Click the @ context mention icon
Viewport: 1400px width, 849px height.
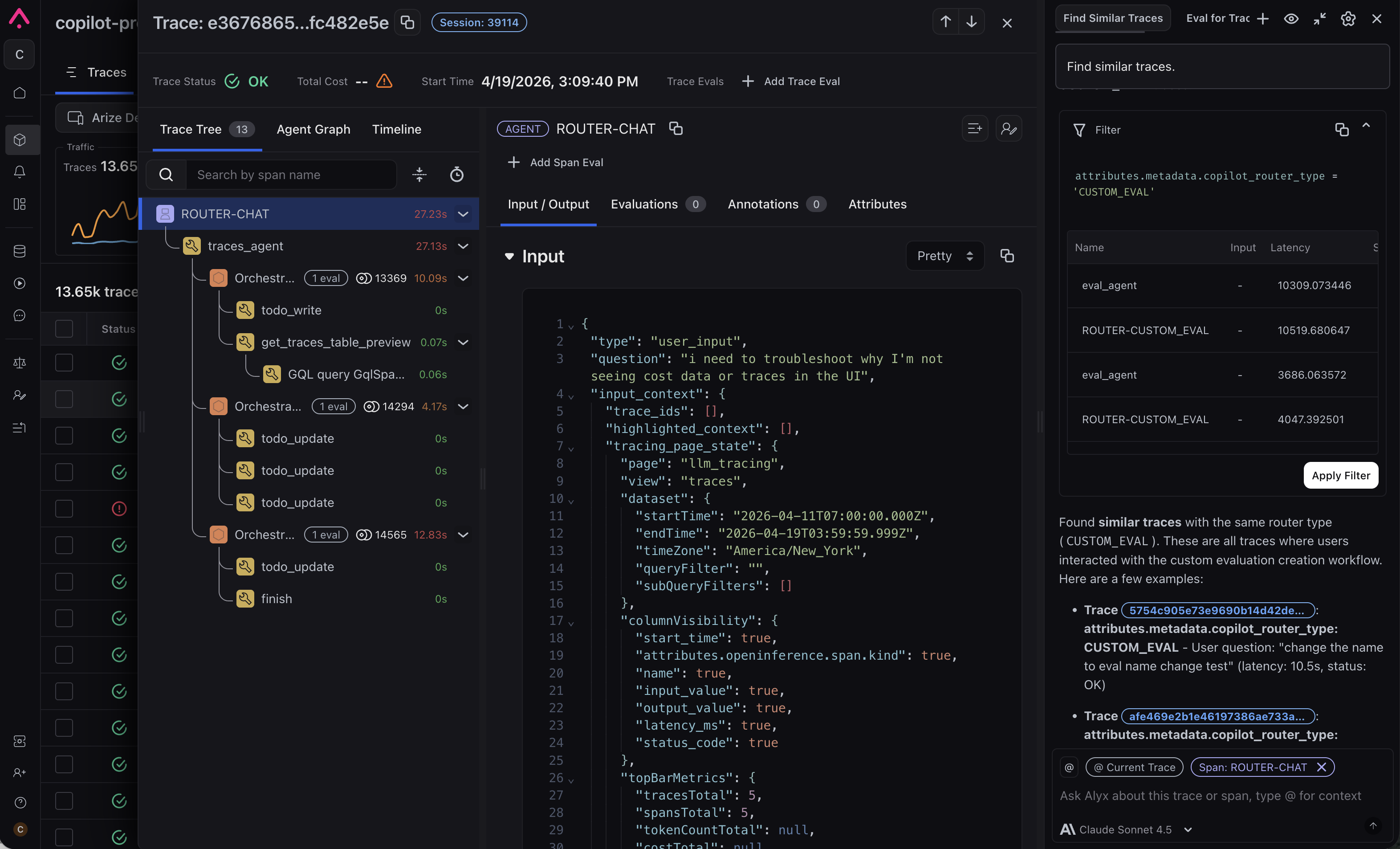pyautogui.click(x=1069, y=767)
